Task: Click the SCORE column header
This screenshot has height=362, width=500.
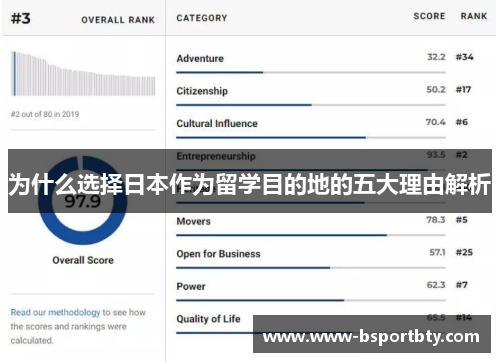Action: 429,16
